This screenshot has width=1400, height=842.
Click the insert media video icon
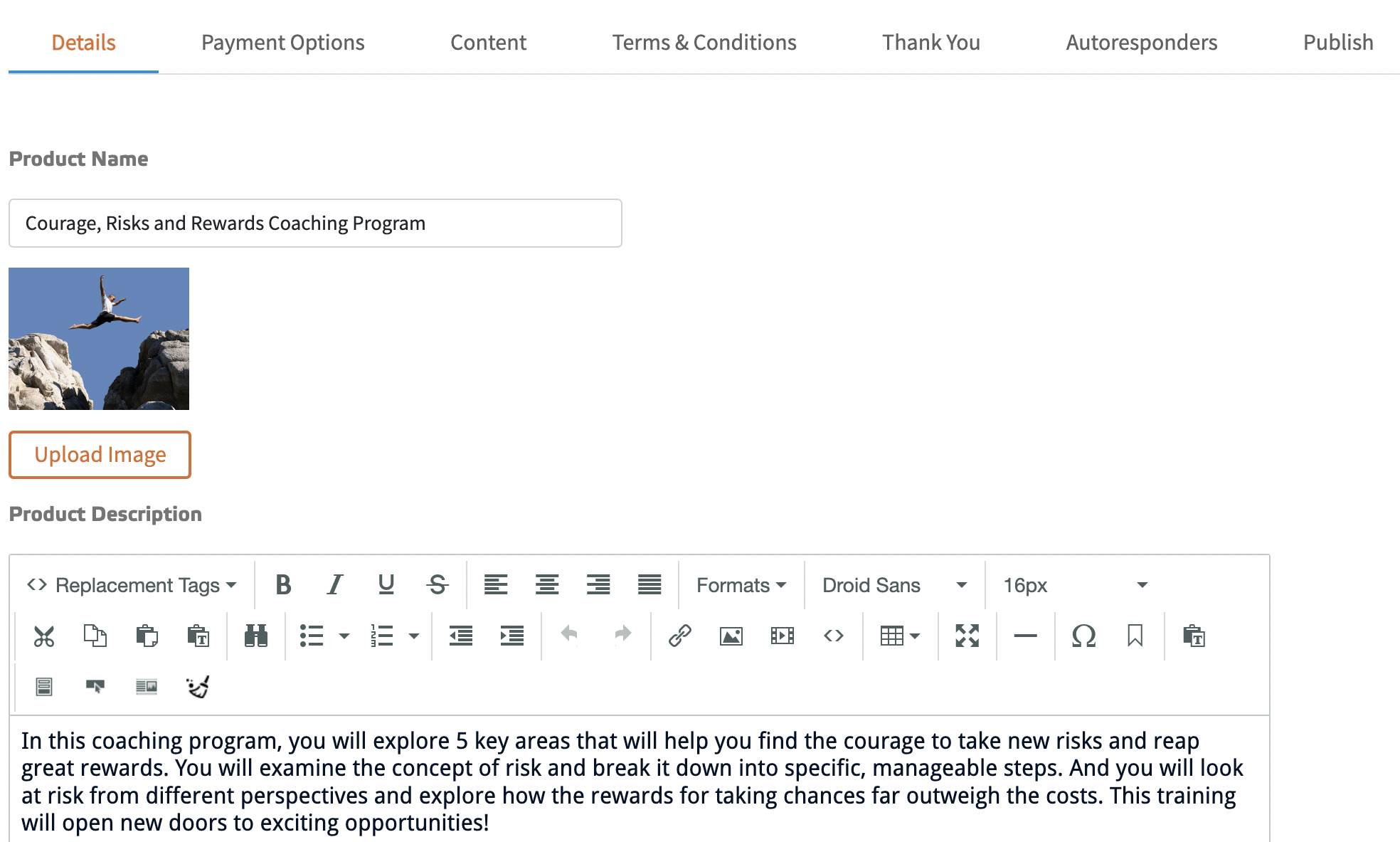[x=782, y=636]
